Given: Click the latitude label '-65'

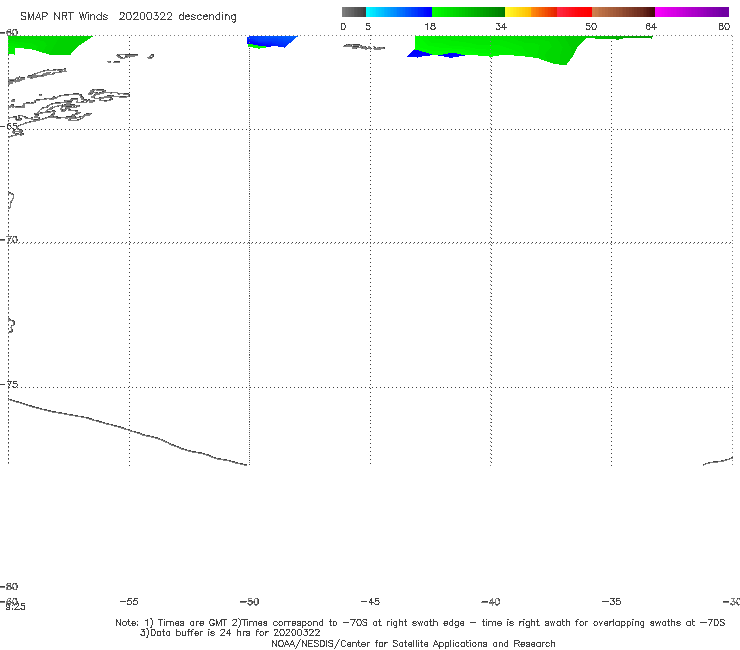Looking at the screenshot, I should (9, 126).
